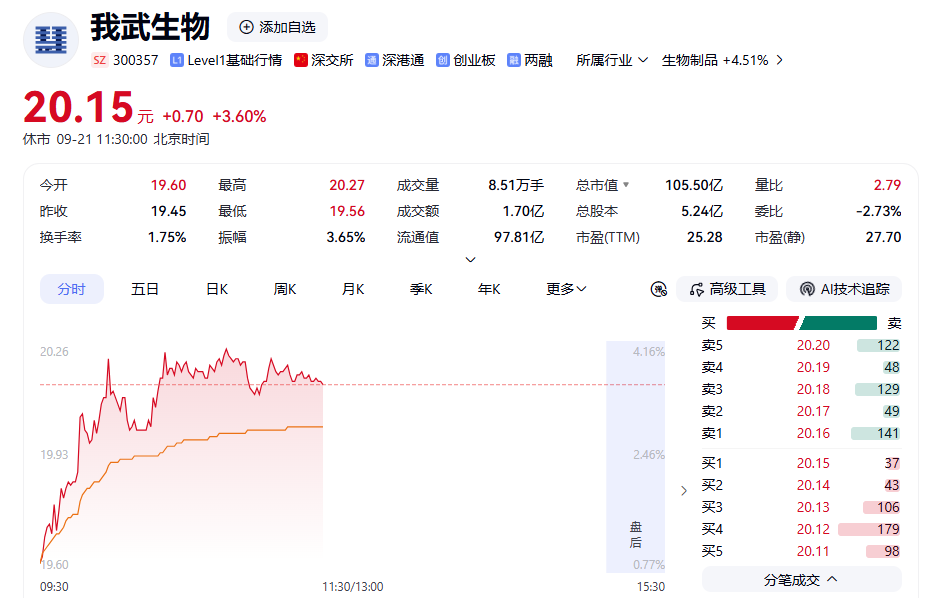
Task: Switch to the 周K chart tab
Action: [x=285, y=289]
